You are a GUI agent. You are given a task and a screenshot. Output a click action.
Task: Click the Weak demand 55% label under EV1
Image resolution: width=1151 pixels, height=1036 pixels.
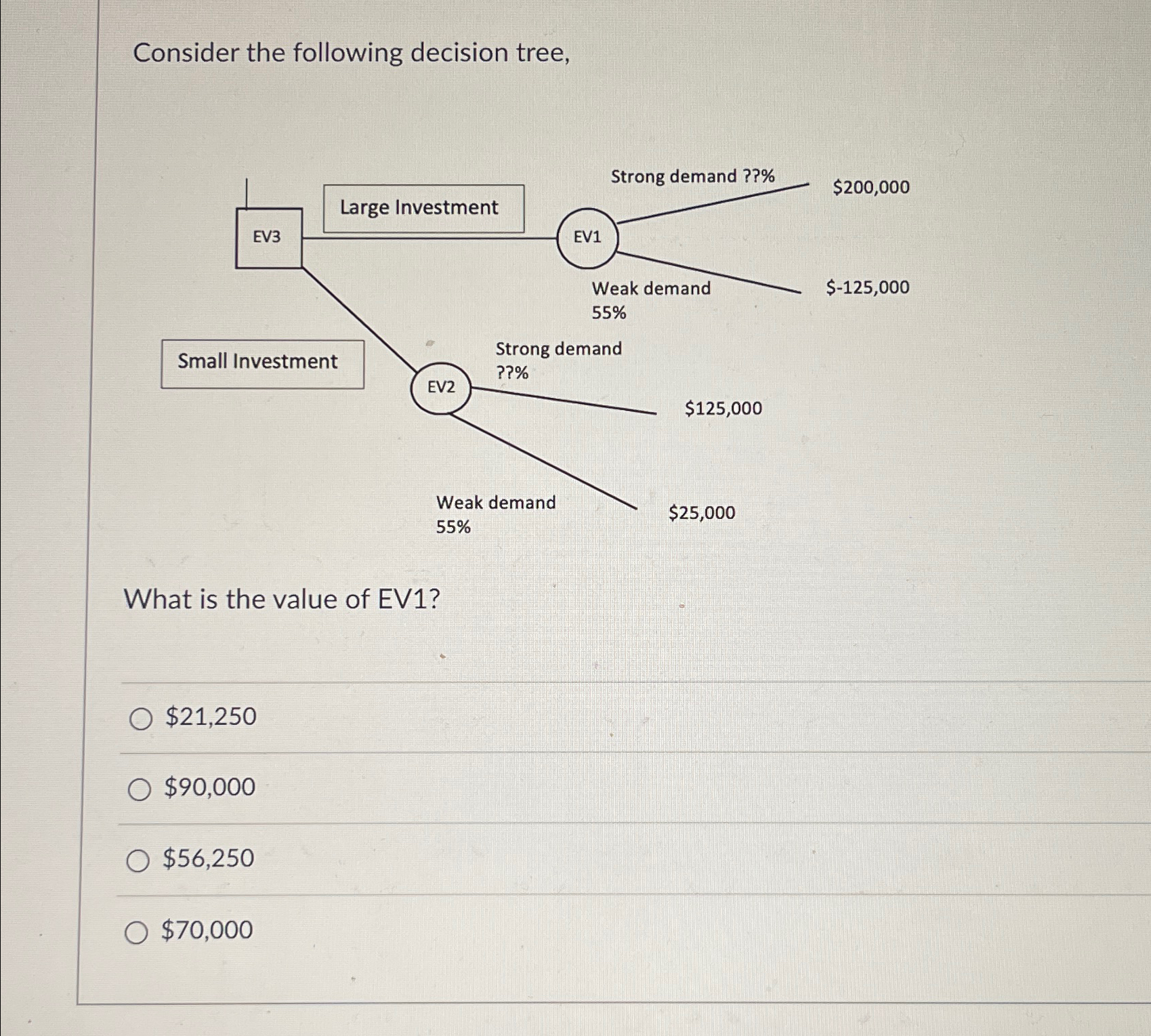coord(650,300)
